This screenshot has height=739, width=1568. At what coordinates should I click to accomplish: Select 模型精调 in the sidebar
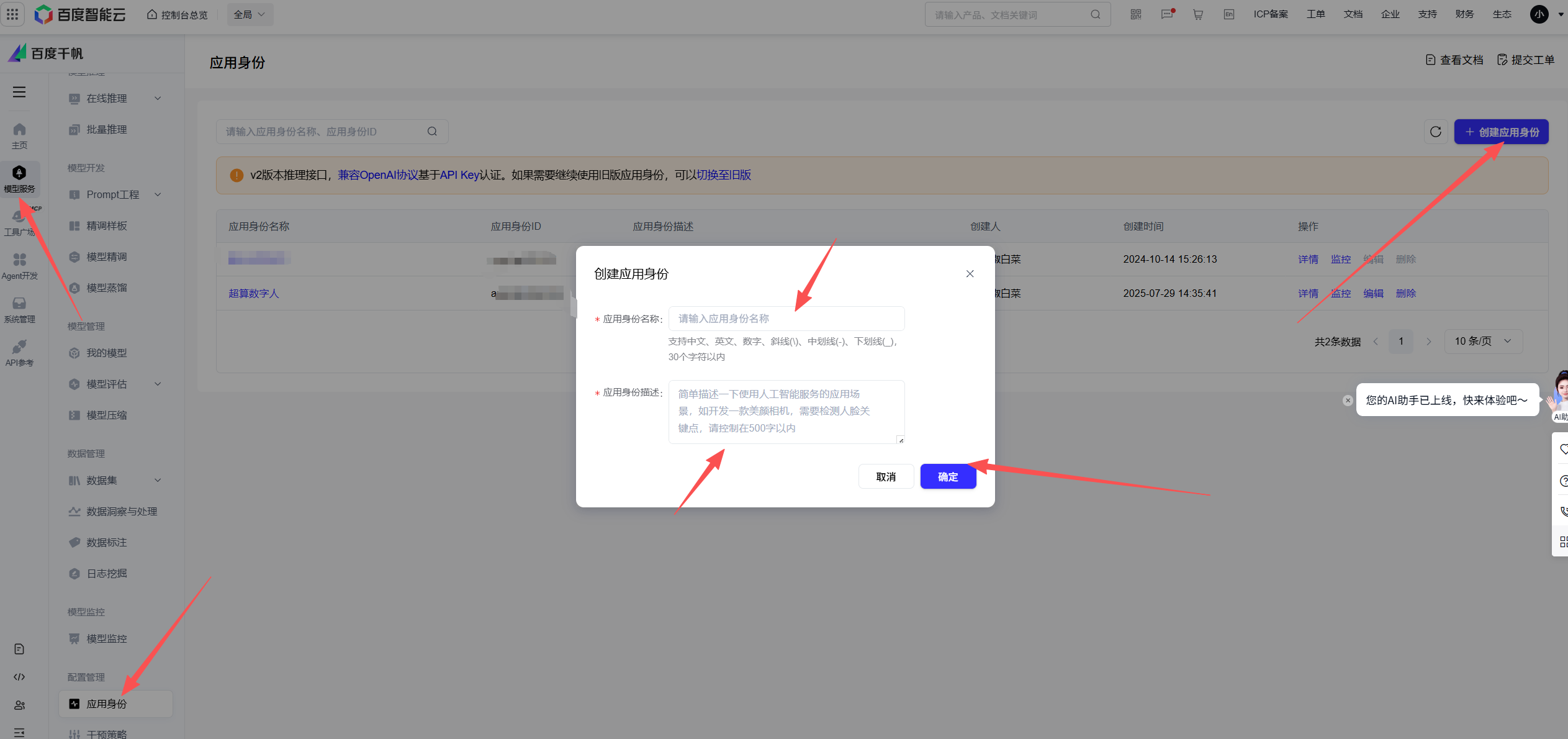coord(107,256)
